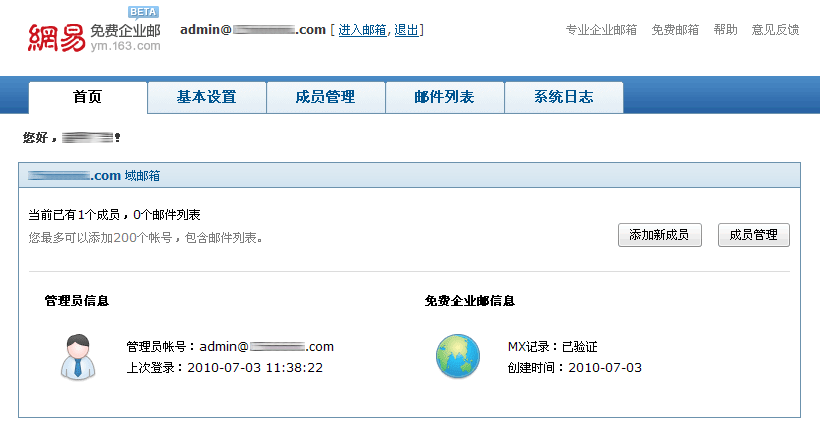This screenshot has width=820, height=435.
Task: View the 系统日志 tab
Action: pos(563,97)
